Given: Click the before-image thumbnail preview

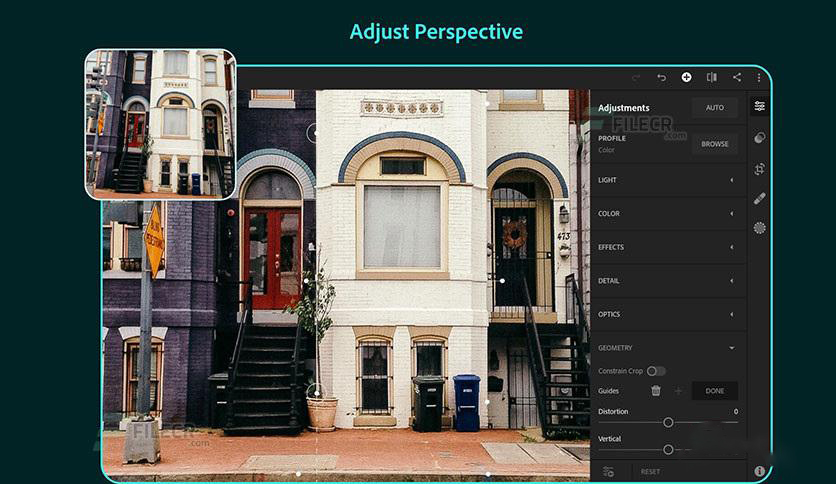Looking at the screenshot, I should (x=160, y=123).
